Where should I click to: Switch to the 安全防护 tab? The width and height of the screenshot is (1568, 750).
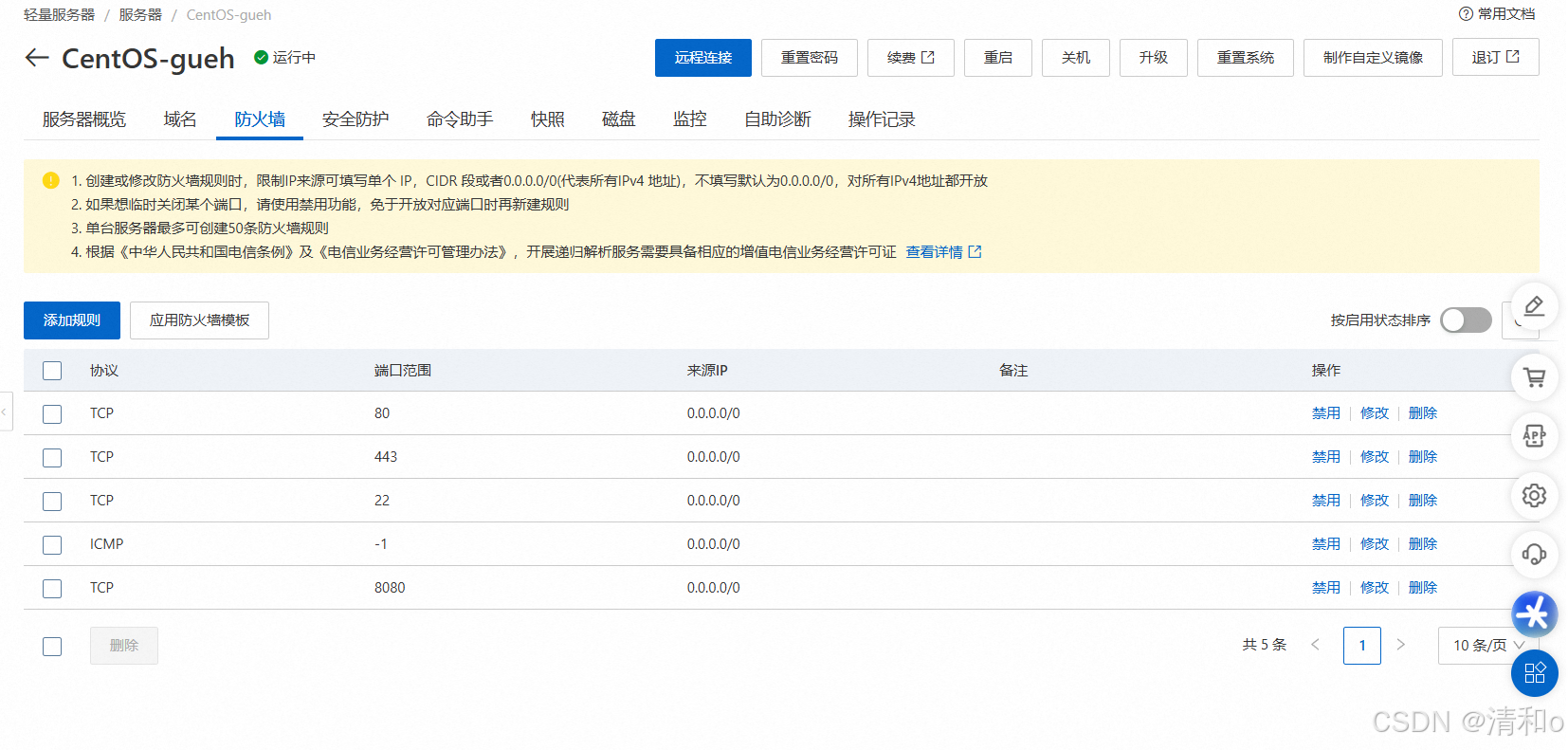point(356,119)
